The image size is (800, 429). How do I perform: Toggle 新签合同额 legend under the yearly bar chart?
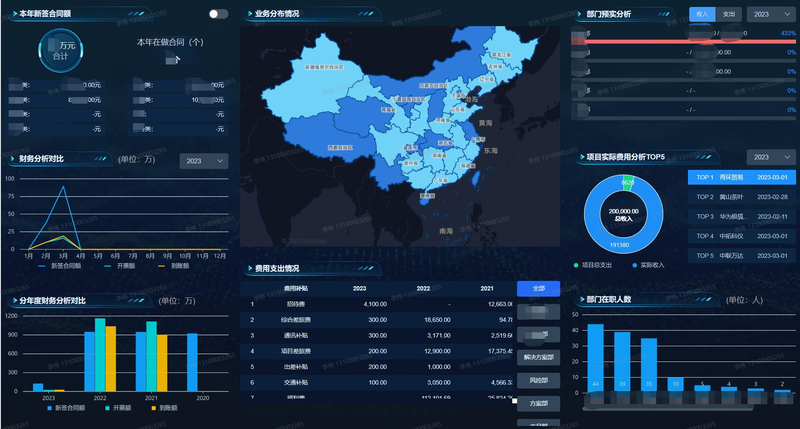tap(66, 408)
